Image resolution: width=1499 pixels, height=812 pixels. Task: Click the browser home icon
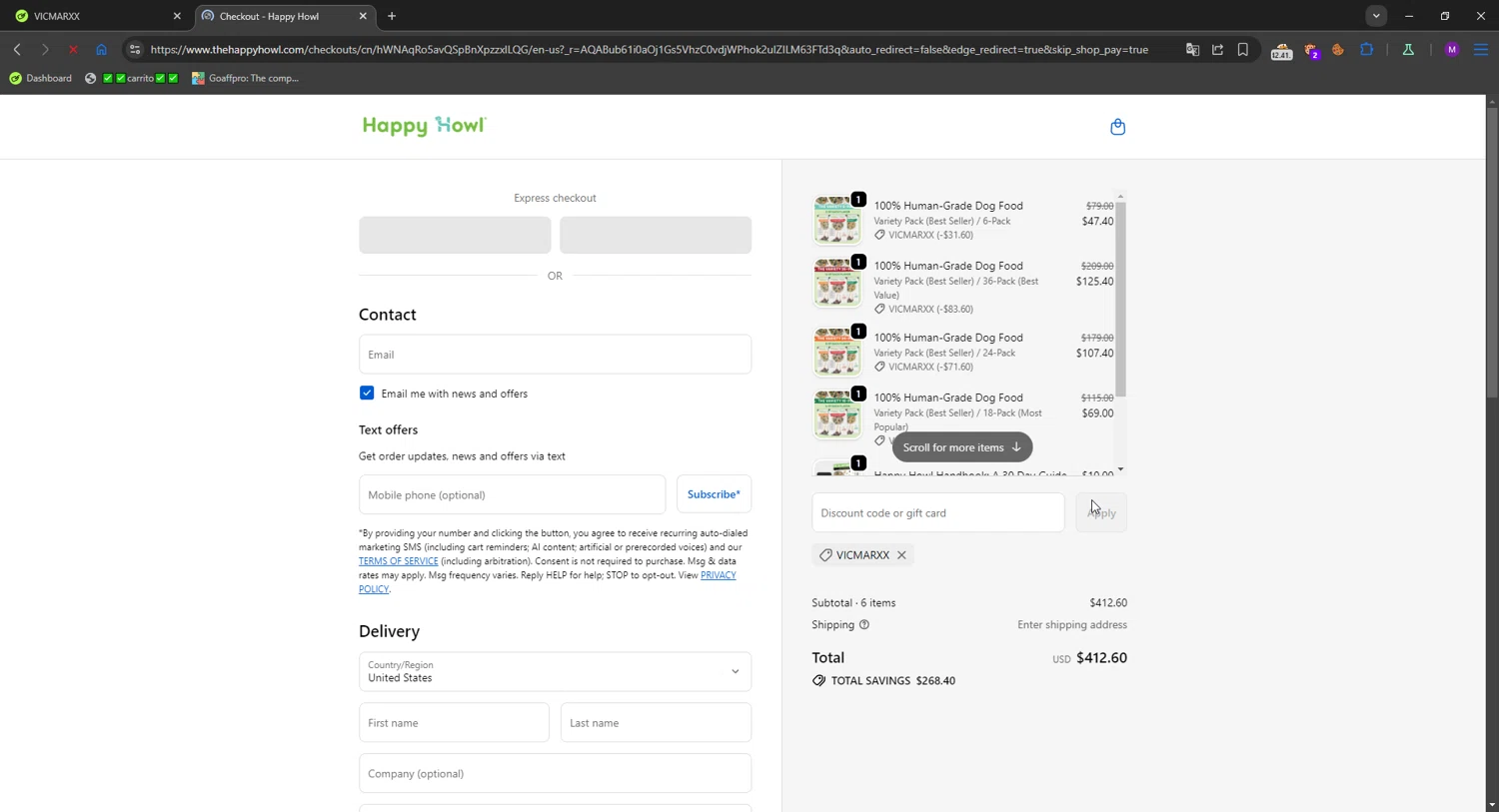[x=101, y=49]
